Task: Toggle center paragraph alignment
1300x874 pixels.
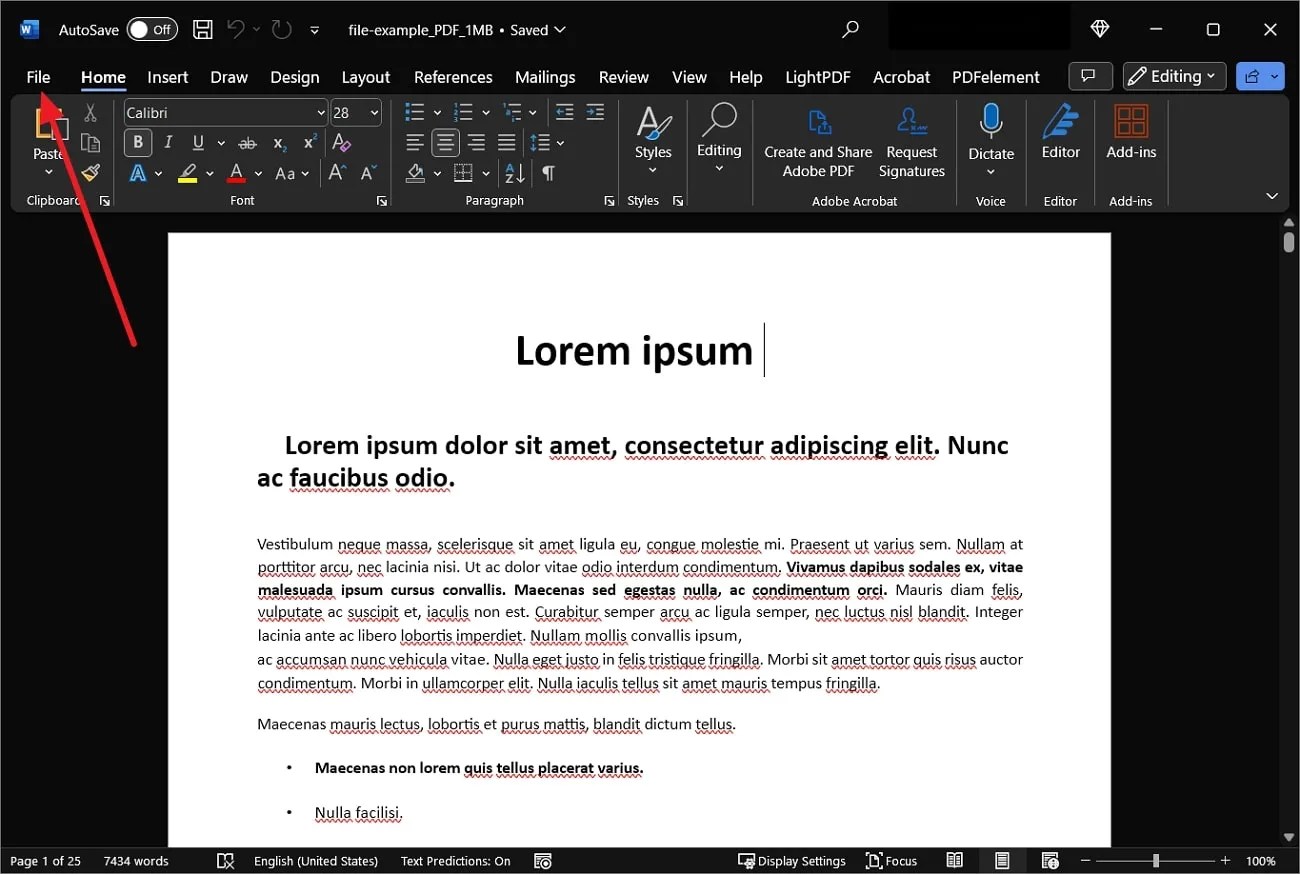Action: coord(444,142)
